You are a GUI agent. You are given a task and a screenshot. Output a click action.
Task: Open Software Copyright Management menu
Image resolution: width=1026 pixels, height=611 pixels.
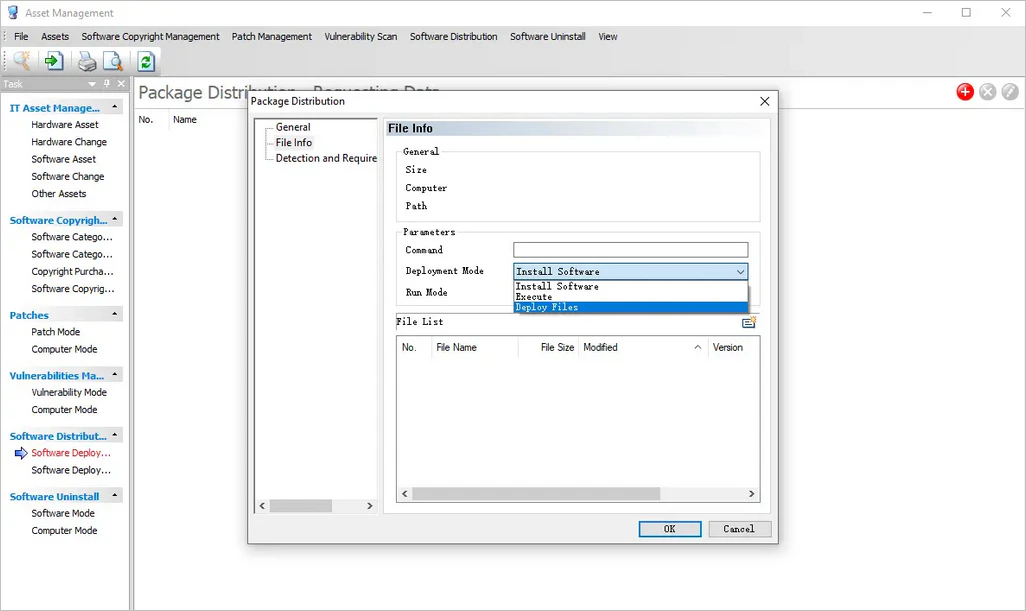tap(150, 37)
